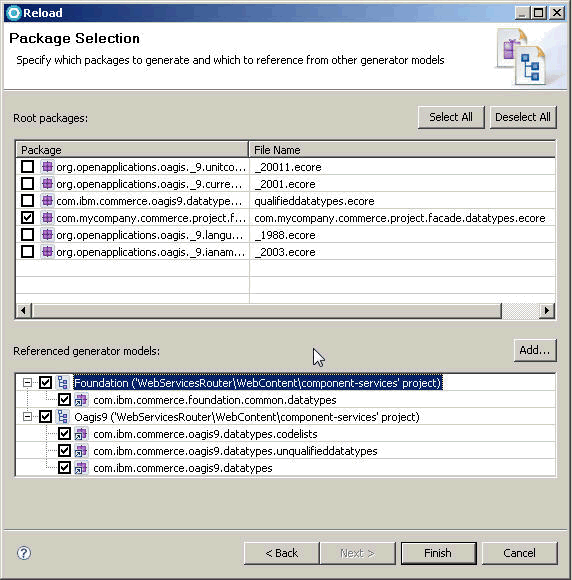Click the Reload window title icon

click(x=14, y=13)
